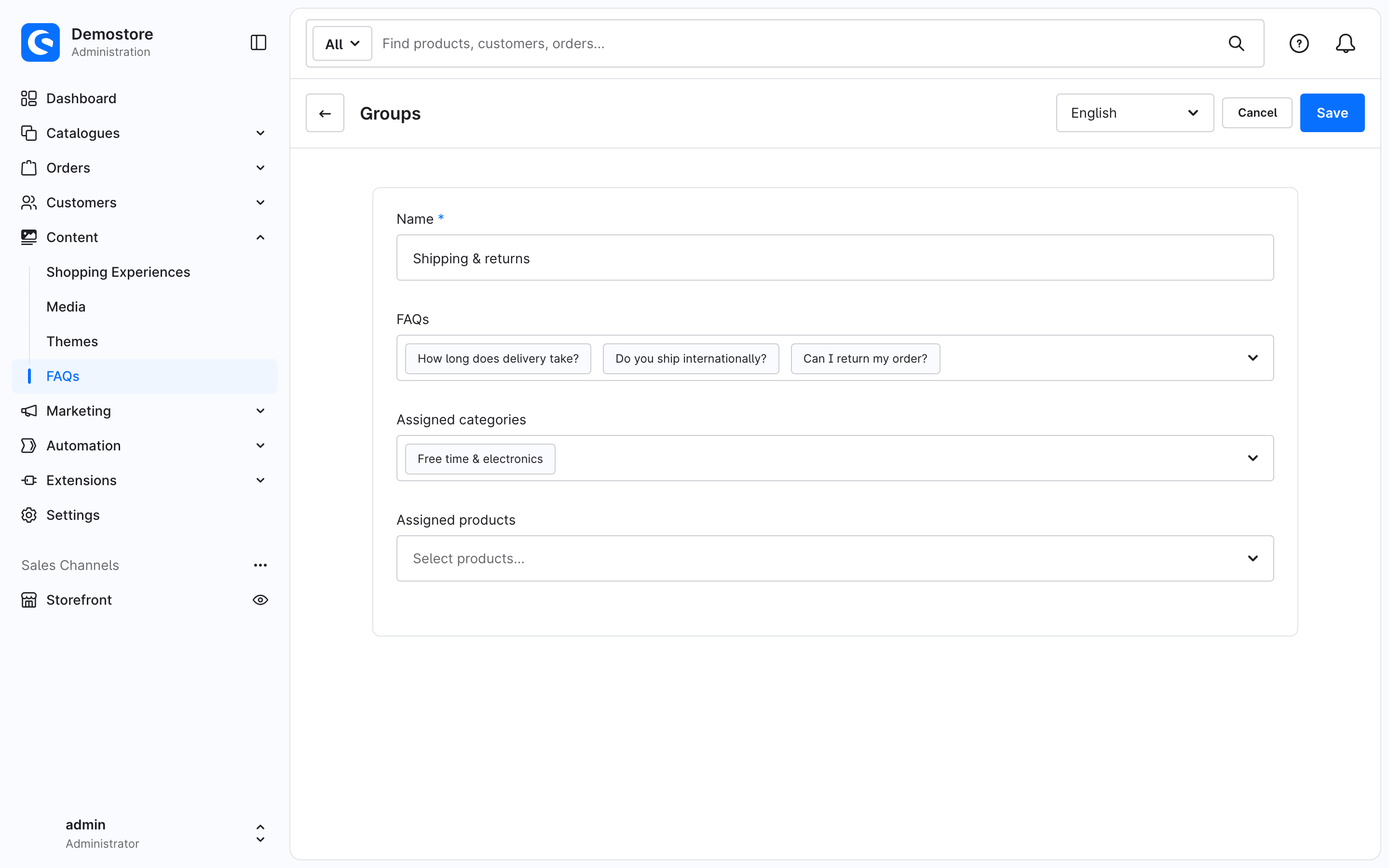Focus the Name field with Shipping & returns

834,258
